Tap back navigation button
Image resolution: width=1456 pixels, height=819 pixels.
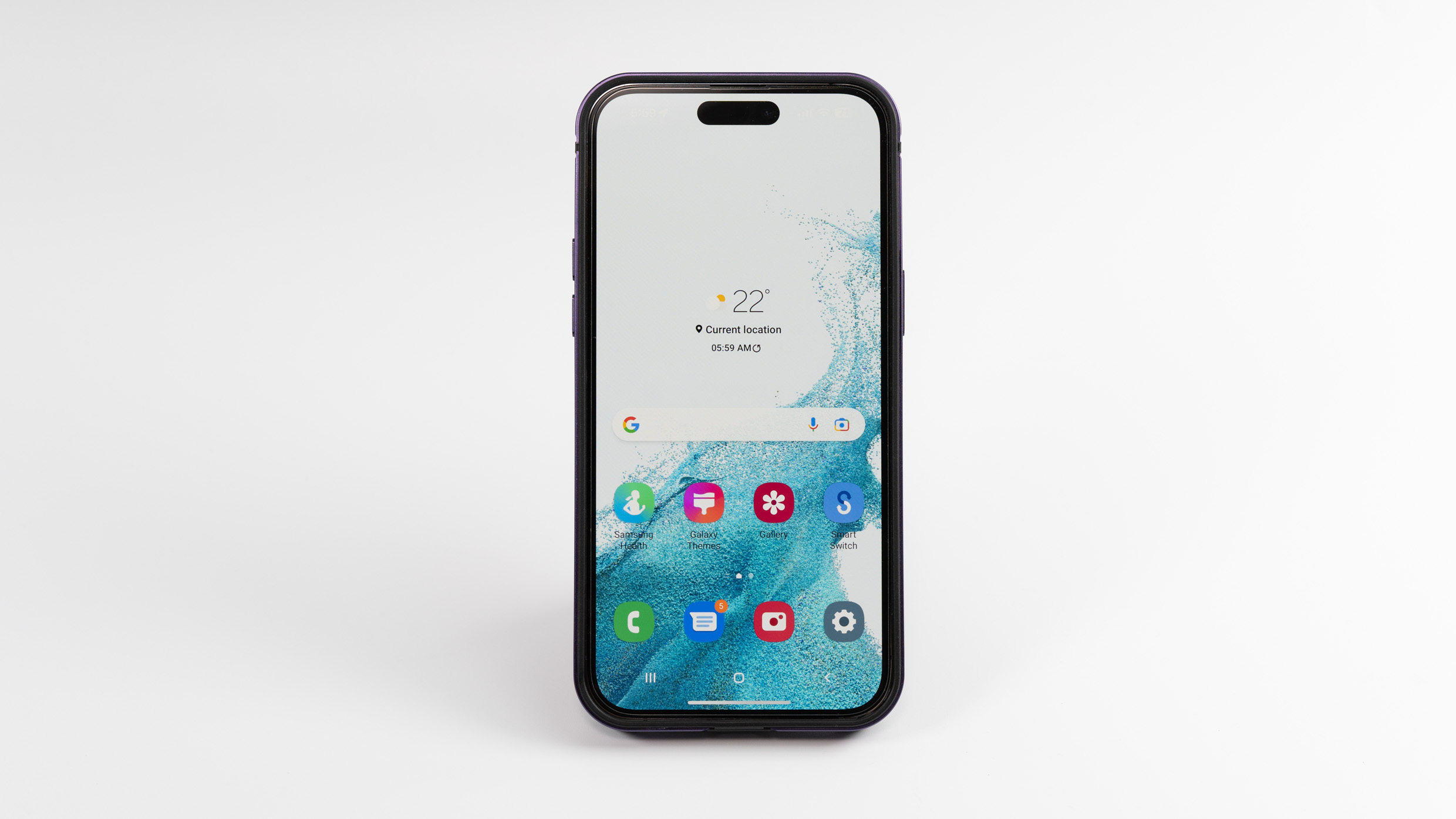(826, 677)
